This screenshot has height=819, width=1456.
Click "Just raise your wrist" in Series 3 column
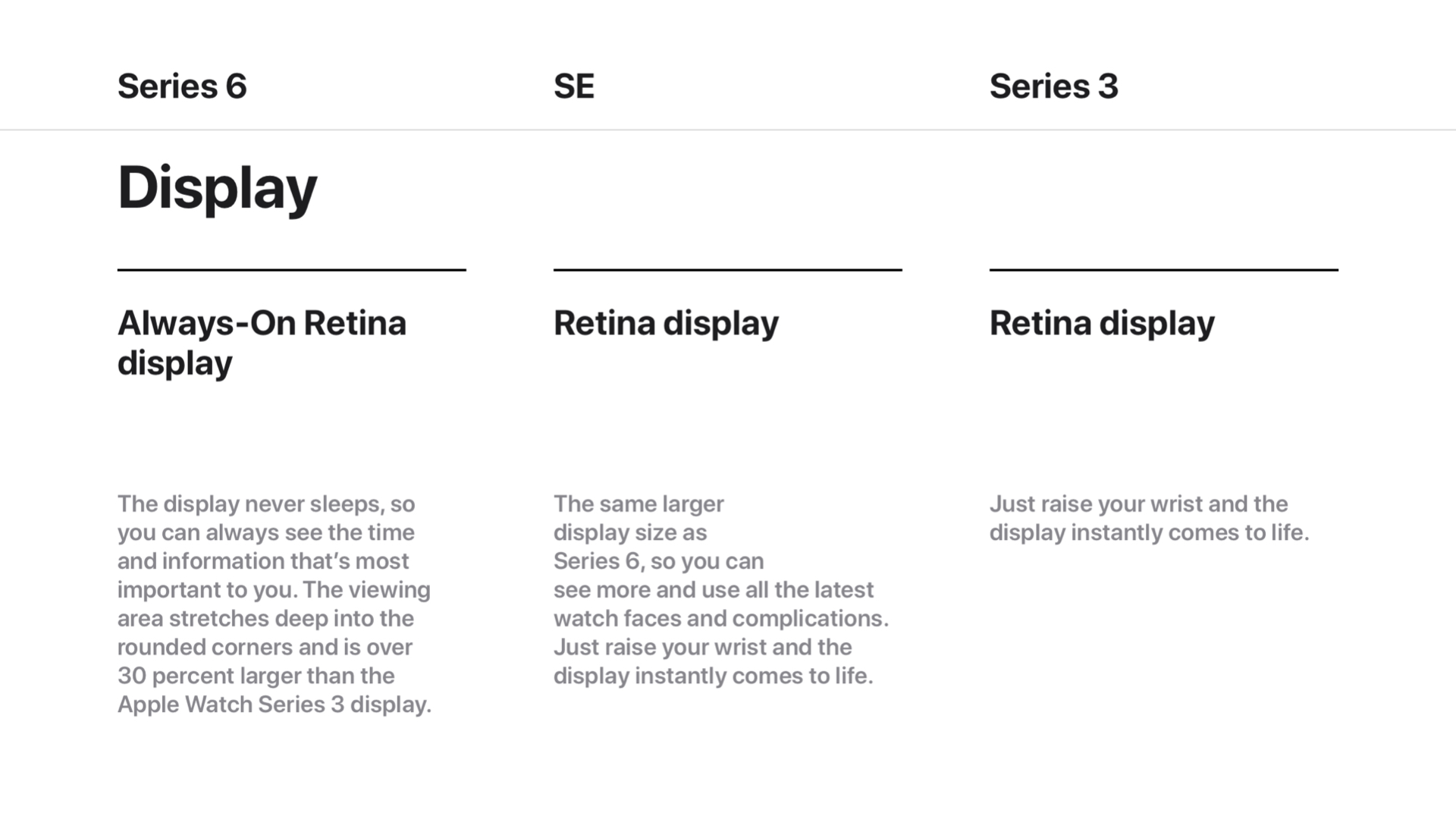(x=1138, y=504)
